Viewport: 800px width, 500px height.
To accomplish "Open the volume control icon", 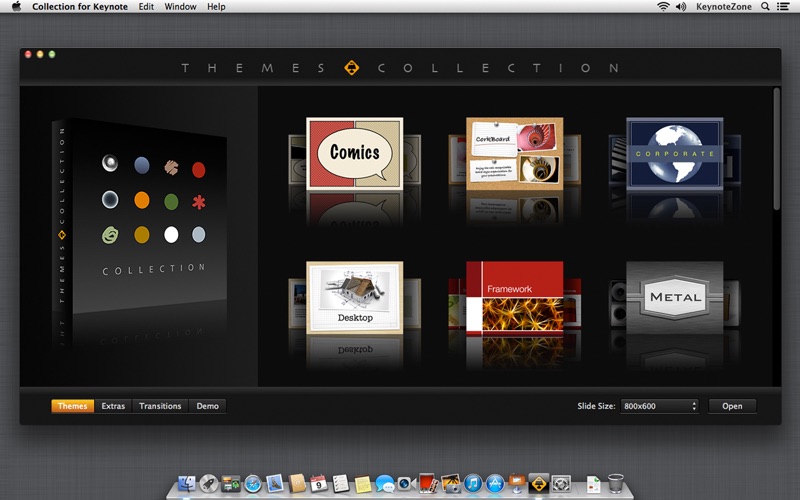I will coord(681,7).
